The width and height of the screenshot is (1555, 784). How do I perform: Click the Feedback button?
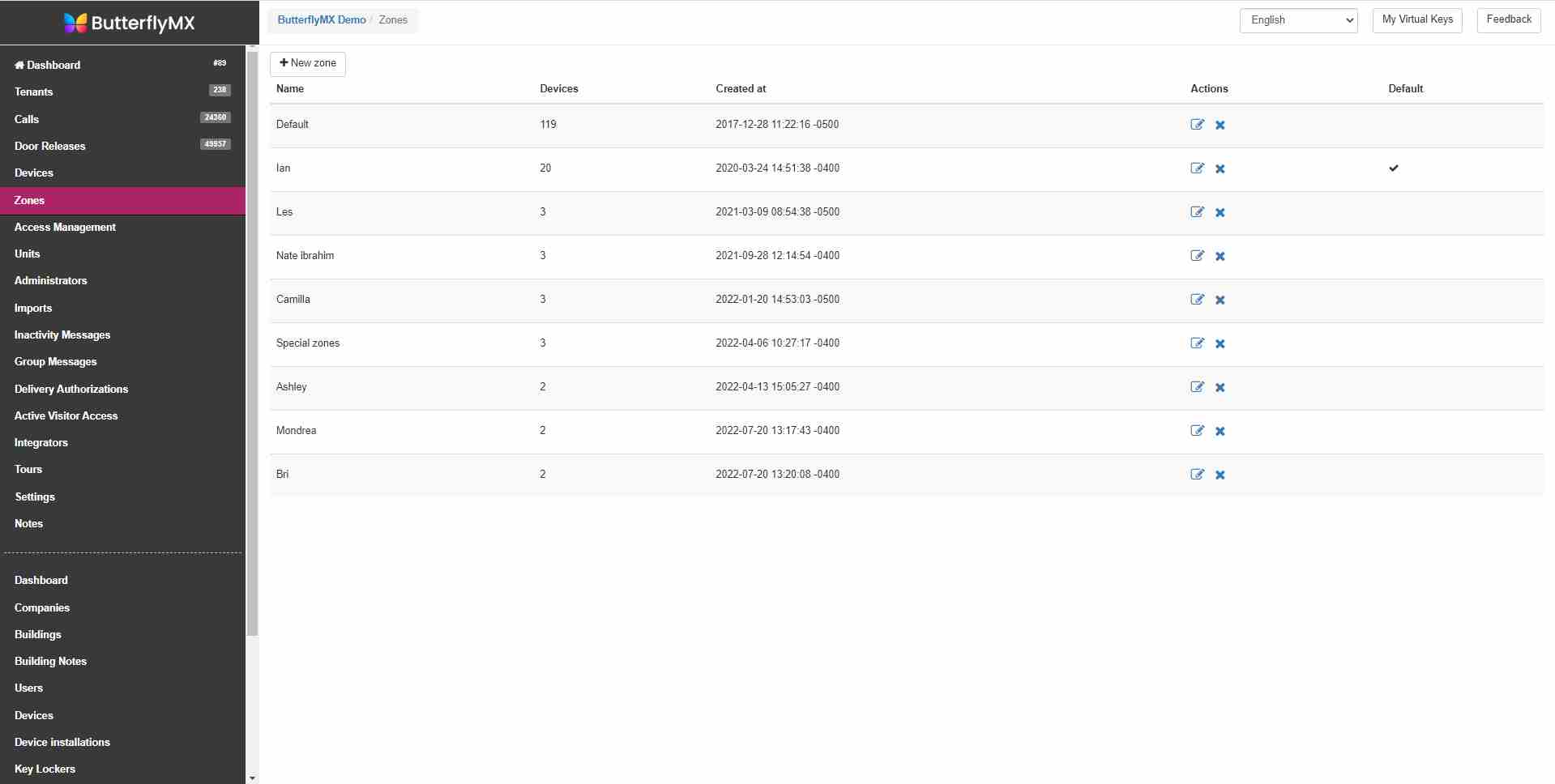[1508, 20]
